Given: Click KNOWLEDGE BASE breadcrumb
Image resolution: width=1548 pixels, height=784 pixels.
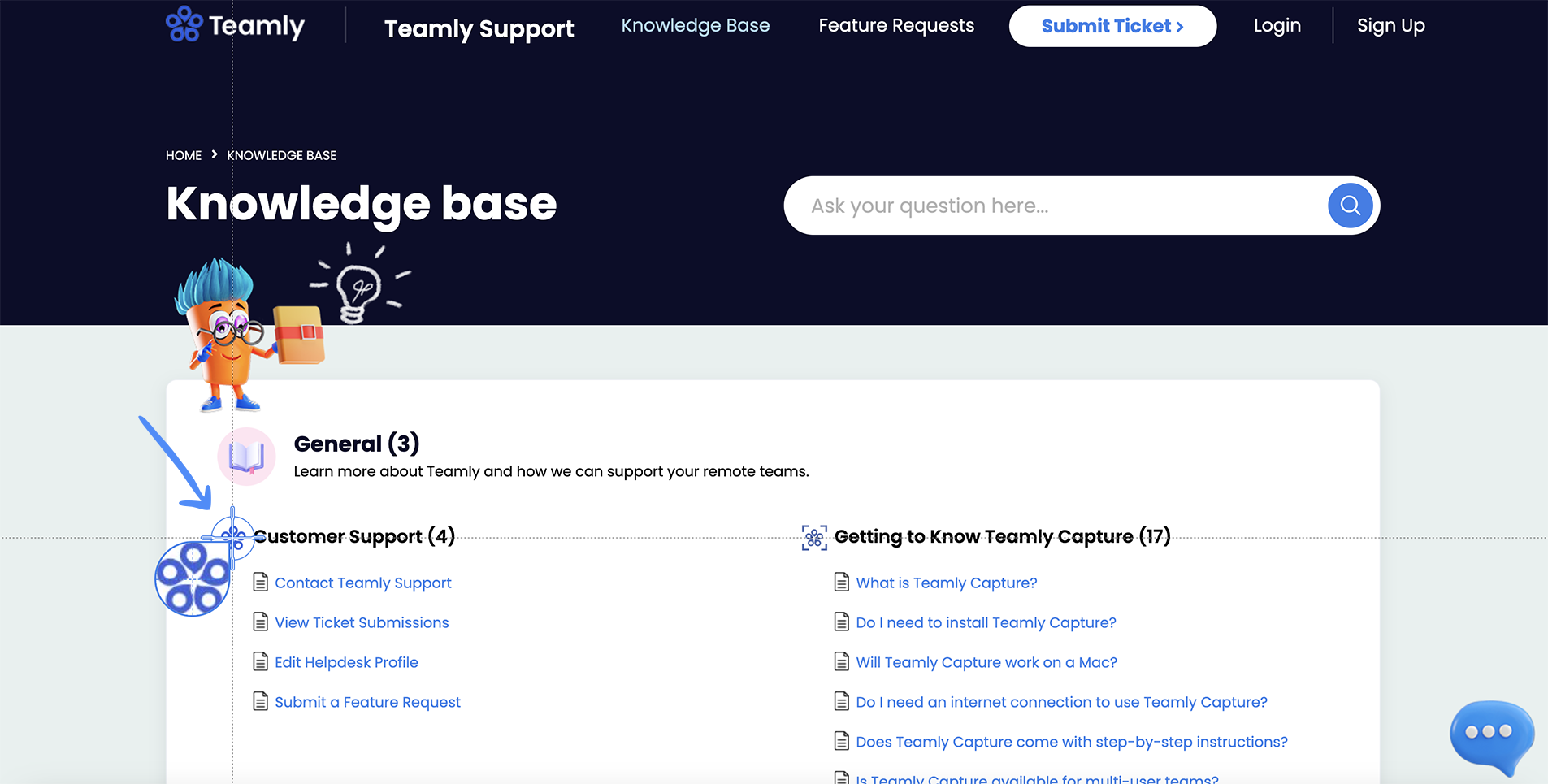Looking at the screenshot, I should coord(281,155).
